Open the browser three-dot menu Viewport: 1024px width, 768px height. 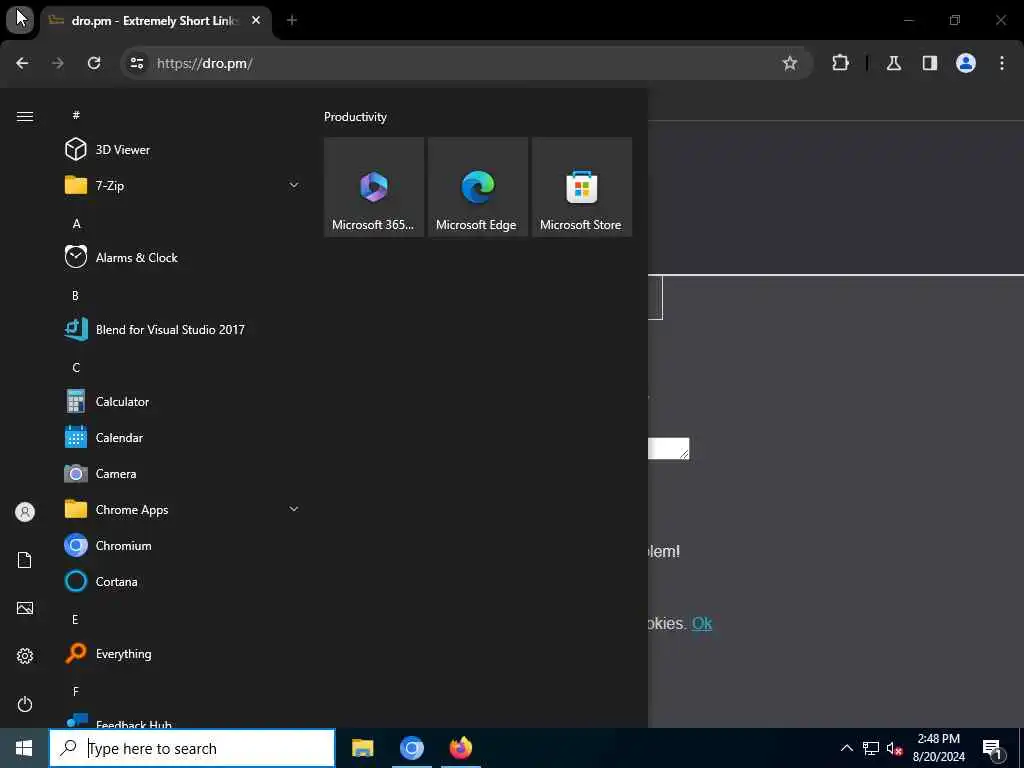(x=1002, y=63)
